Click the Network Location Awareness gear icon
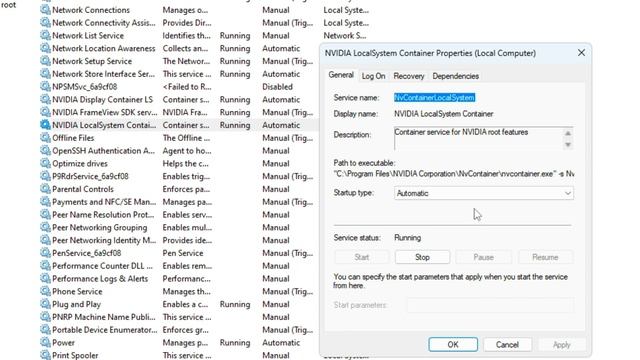 coord(45,48)
